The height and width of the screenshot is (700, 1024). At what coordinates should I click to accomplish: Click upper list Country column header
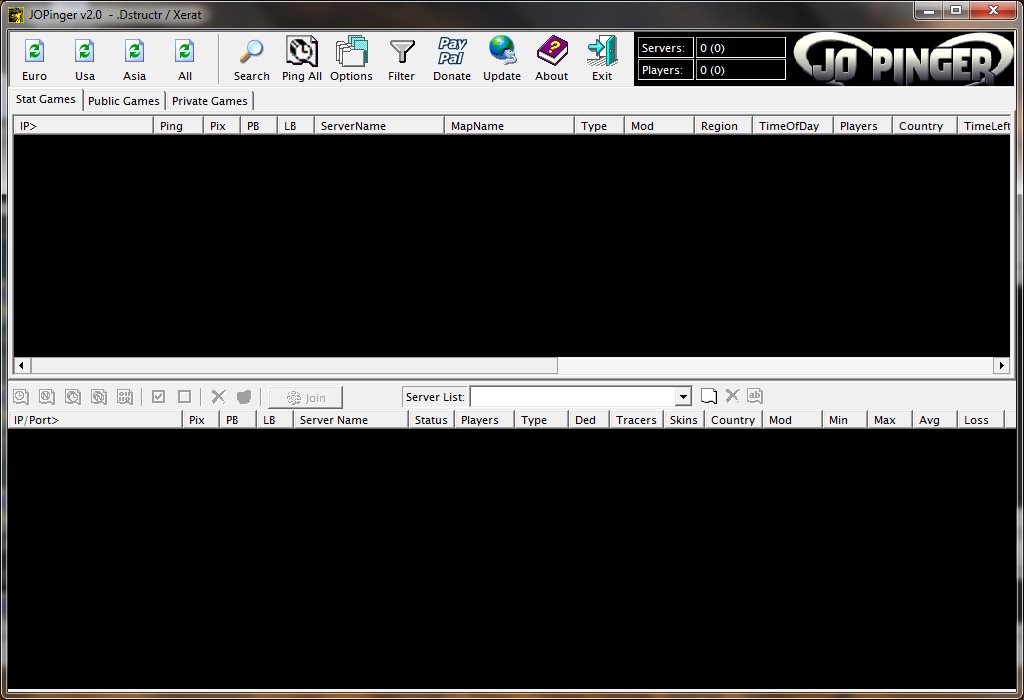click(x=925, y=126)
